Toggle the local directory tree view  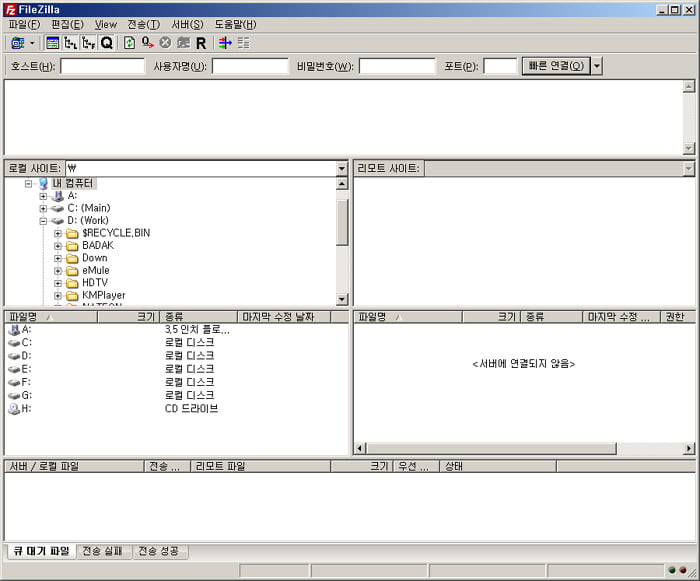coord(70,43)
